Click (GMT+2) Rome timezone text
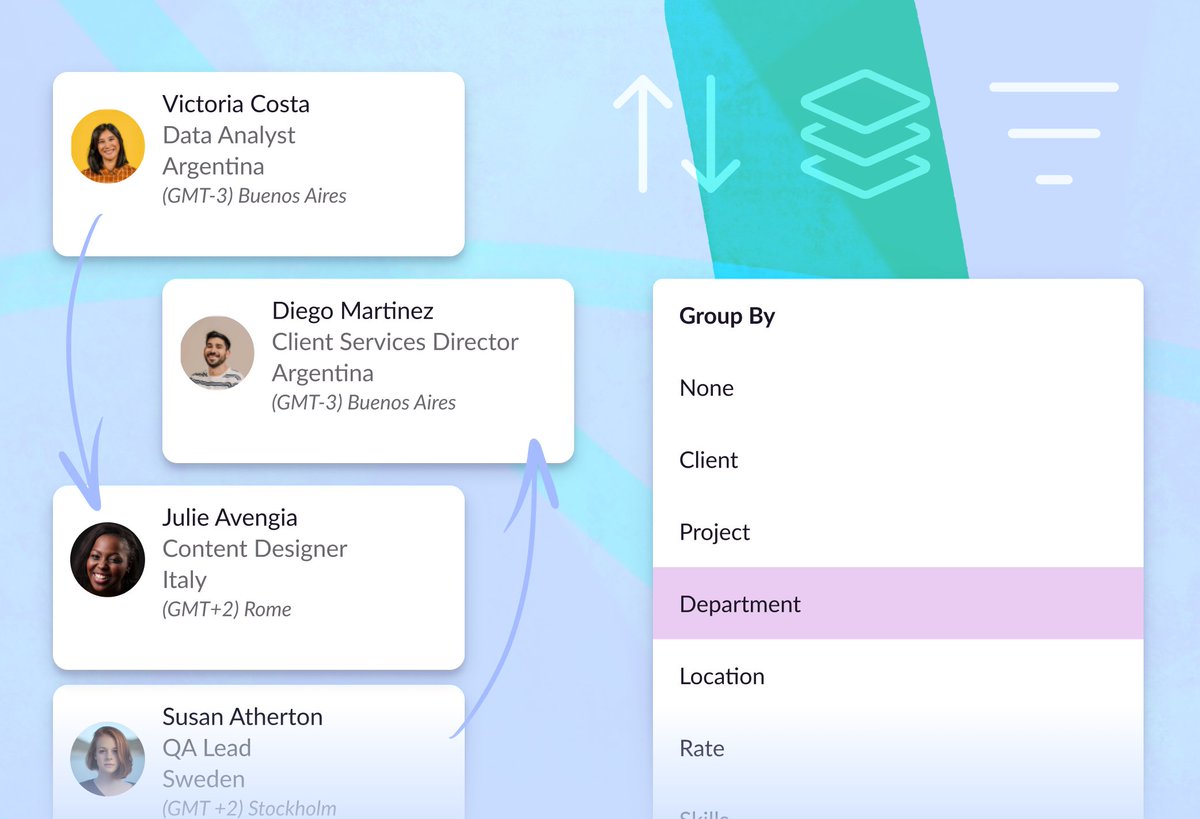The image size is (1200, 819). [x=227, y=609]
